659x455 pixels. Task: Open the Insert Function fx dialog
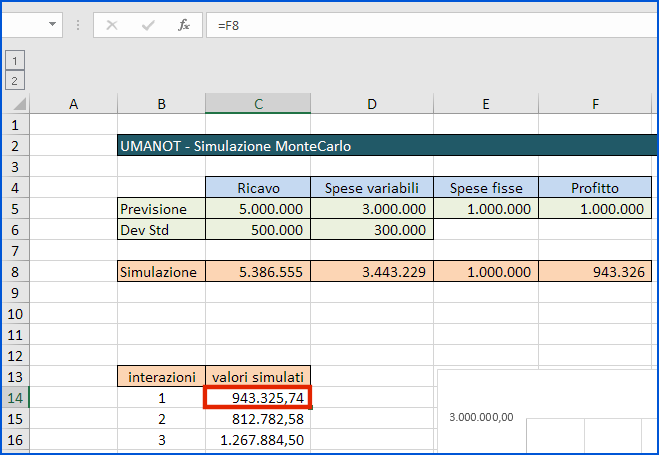coord(184,25)
